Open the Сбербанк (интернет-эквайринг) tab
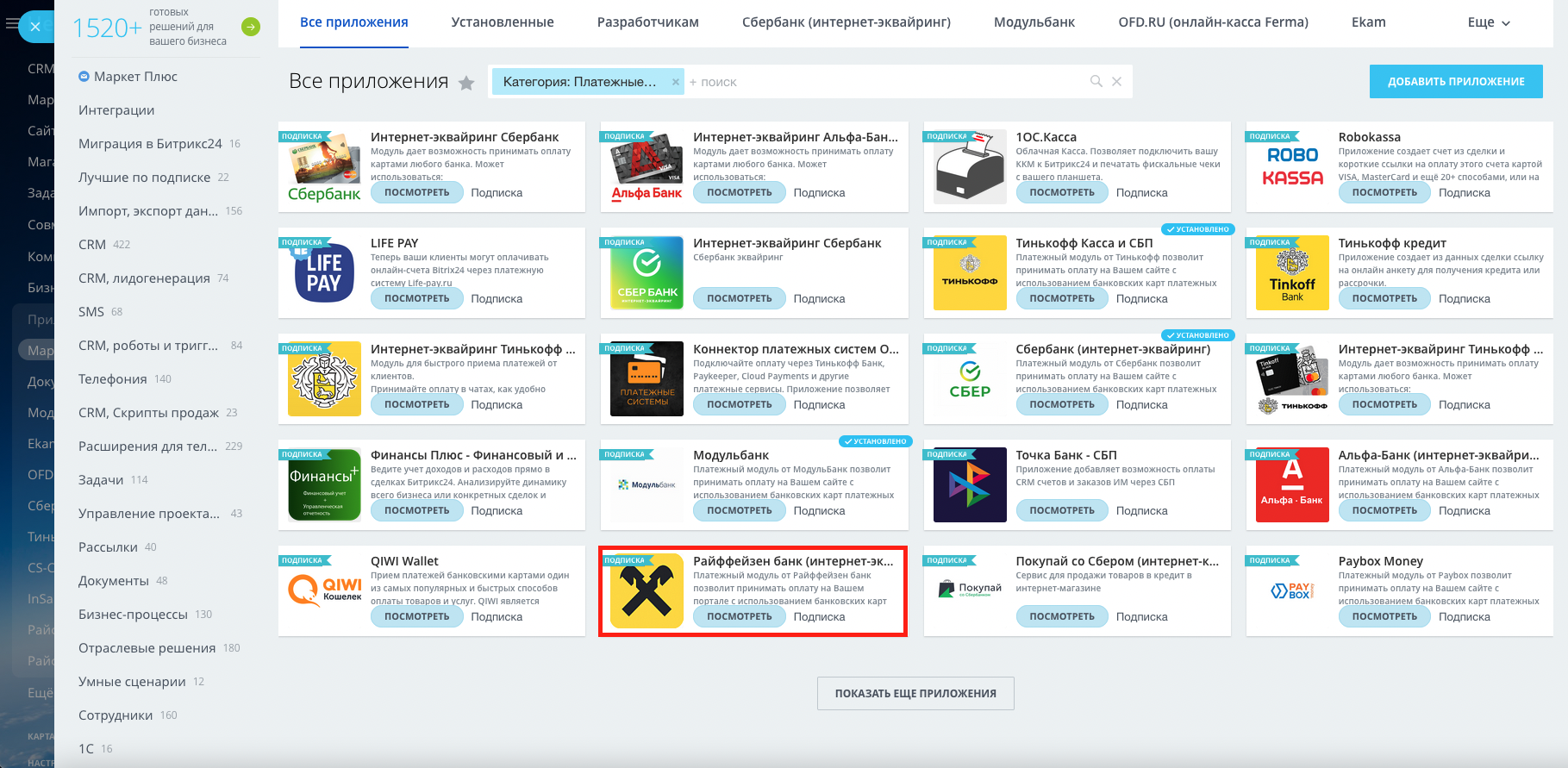1568x768 pixels. (x=846, y=22)
